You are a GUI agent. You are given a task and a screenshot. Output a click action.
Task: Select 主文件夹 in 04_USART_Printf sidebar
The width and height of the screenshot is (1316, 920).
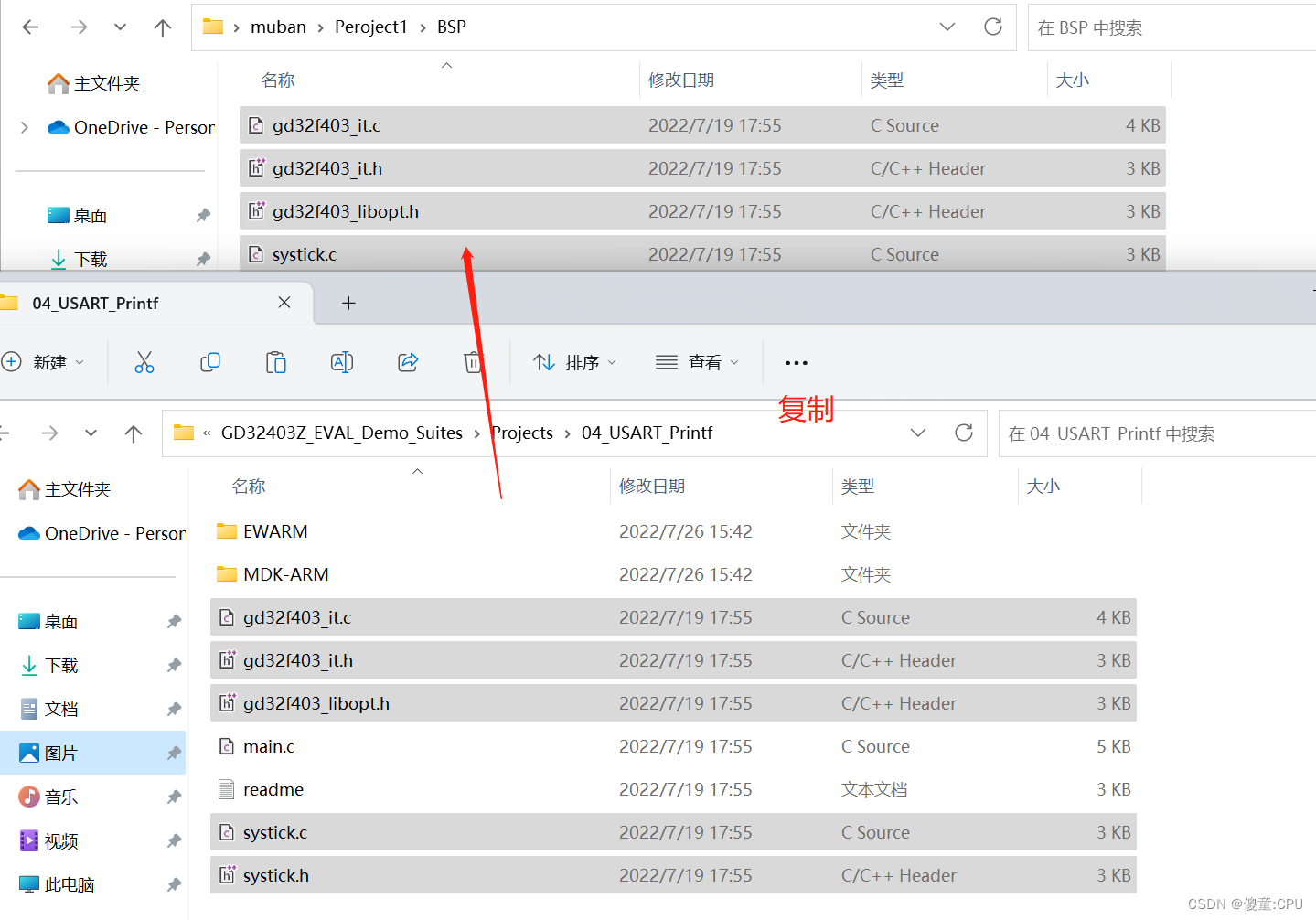coord(65,489)
